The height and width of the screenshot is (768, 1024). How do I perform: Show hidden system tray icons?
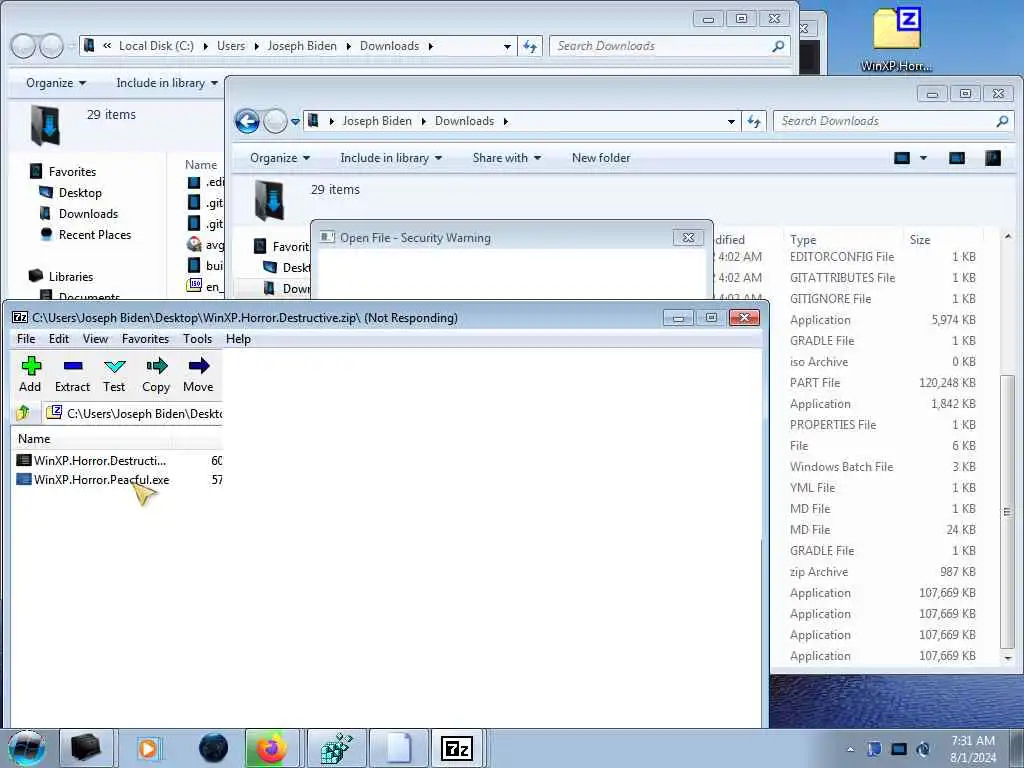pyautogui.click(x=850, y=749)
